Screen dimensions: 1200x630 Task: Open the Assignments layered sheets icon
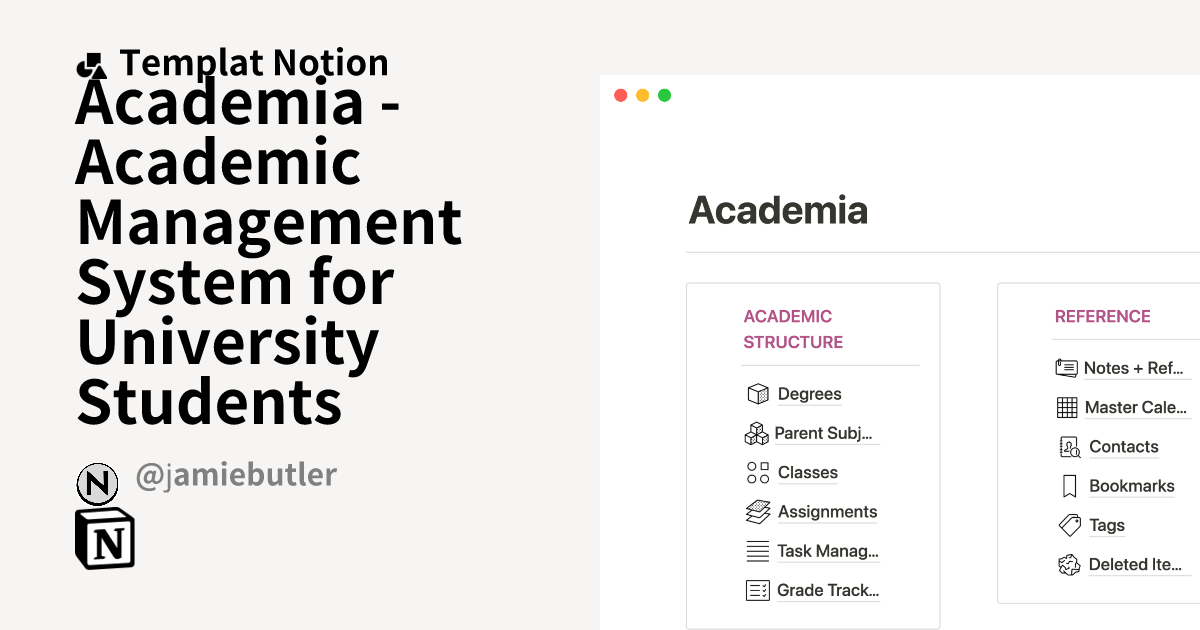[757, 511]
